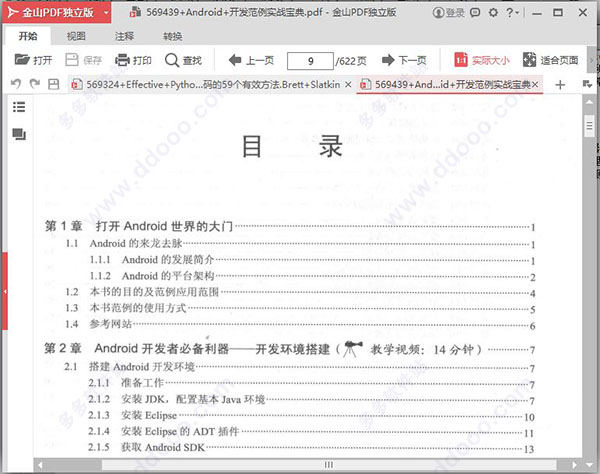Go to previous page with 上一页
Screen dimensions: 600x474
(x=251, y=60)
